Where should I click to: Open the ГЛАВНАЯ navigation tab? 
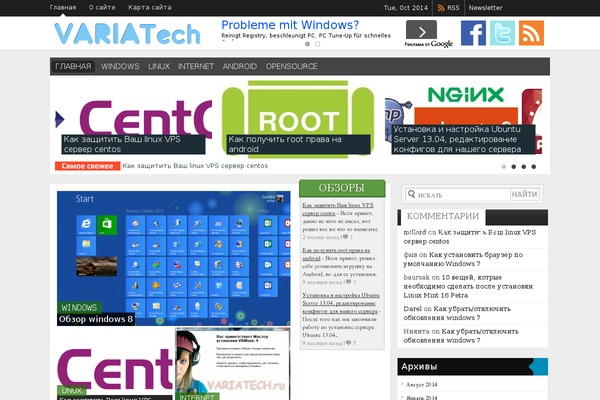[x=73, y=66]
